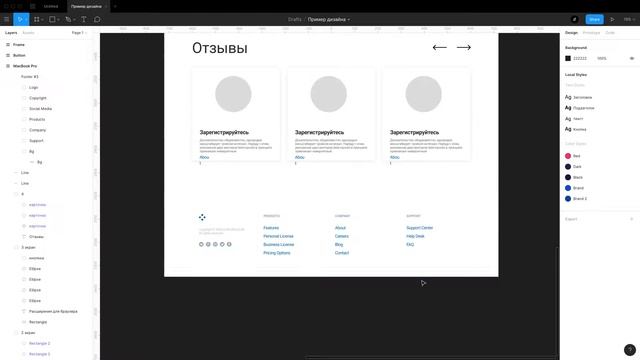Viewport: 640px width, 360px height.
Task: Select the Brand color style
Action: pyautogui.click(x=574, y=188)
